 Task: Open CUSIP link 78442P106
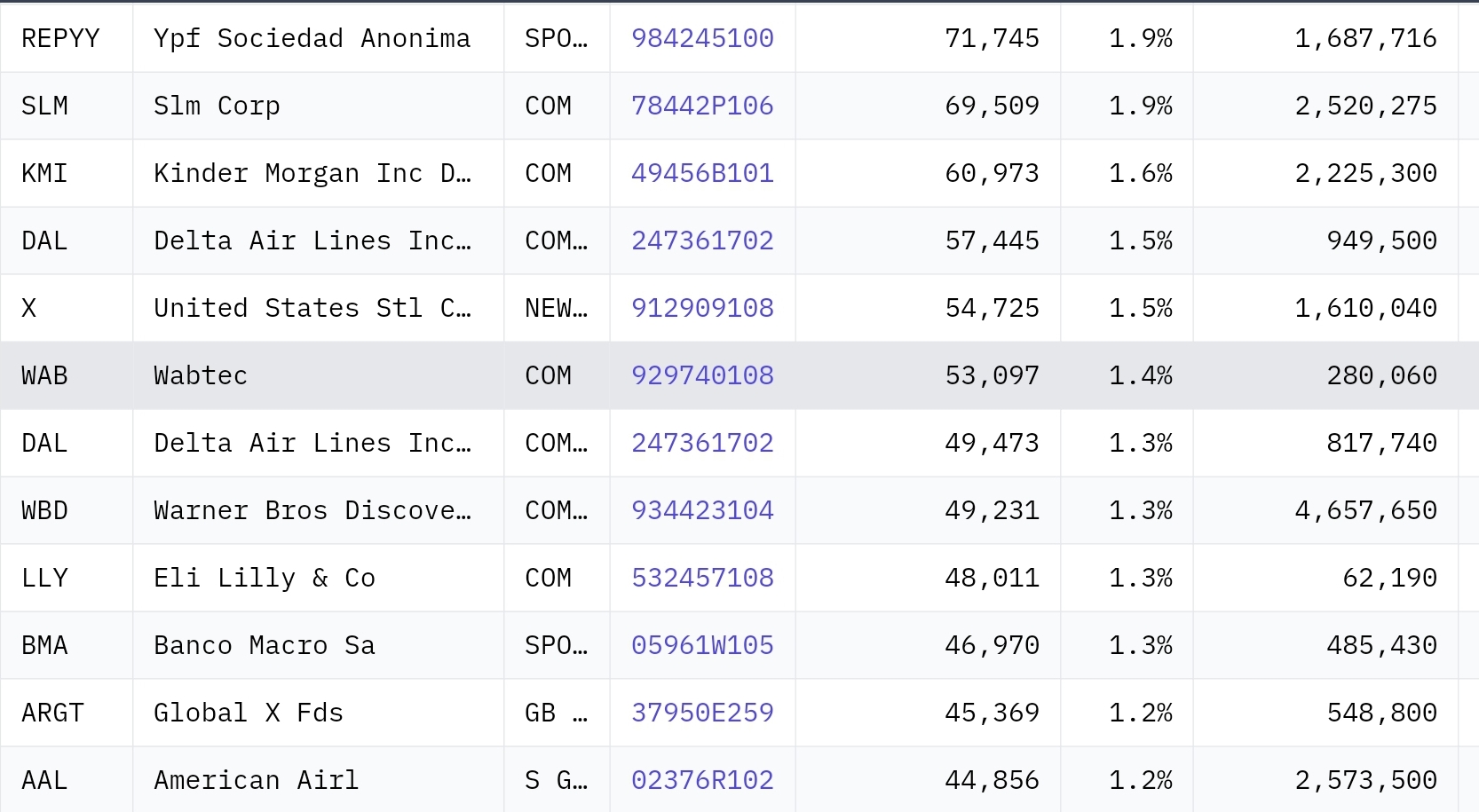tap(702, 106)
